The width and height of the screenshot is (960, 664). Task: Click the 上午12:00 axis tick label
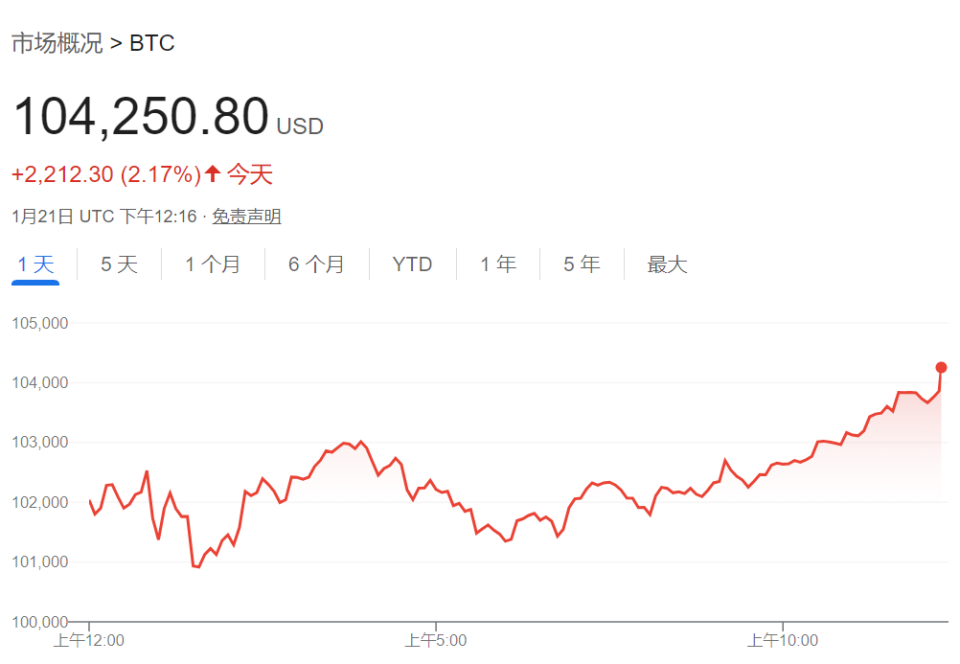[89, 640]
